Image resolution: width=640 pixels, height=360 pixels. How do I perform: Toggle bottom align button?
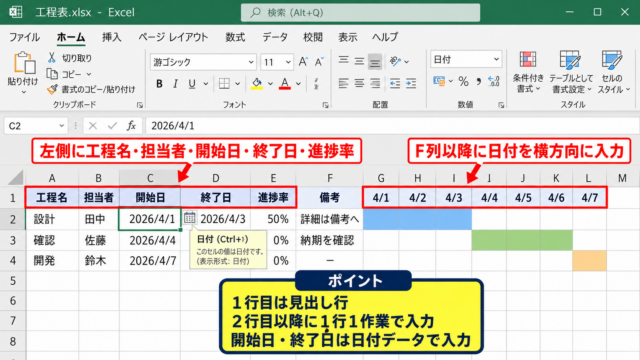click(x=375, y=61)
